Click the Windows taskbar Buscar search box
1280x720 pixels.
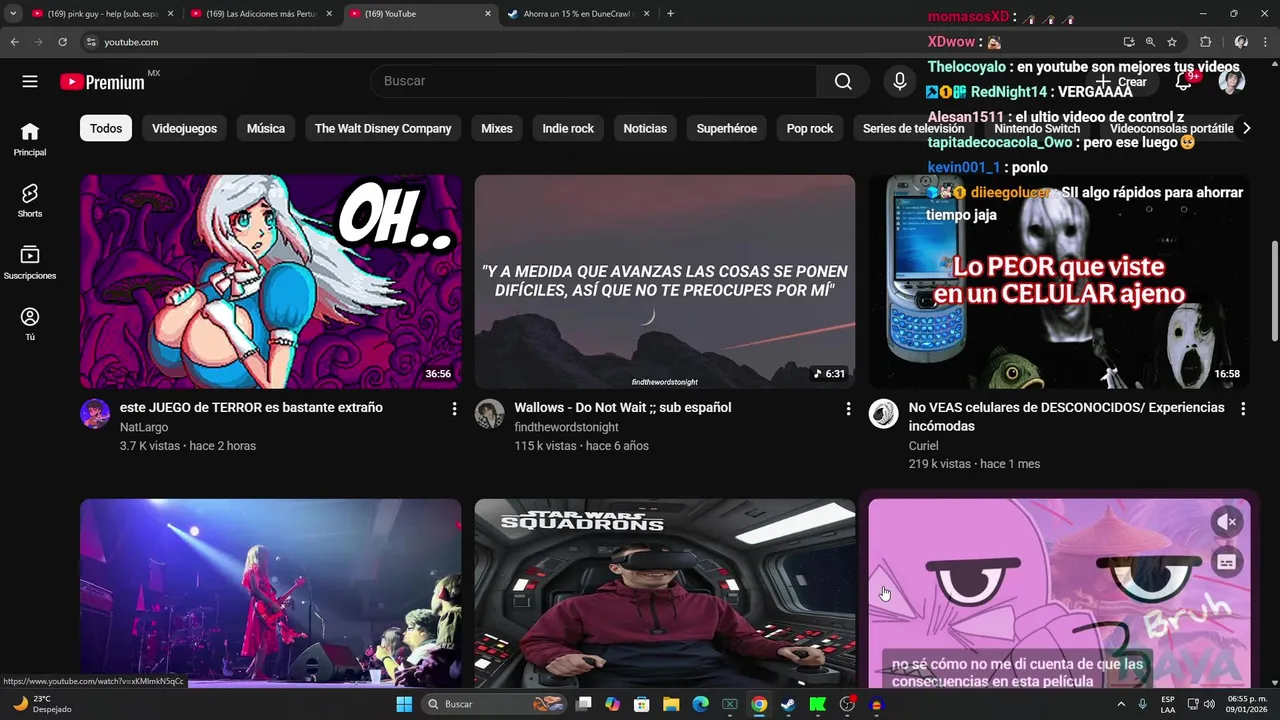pyautogui.click(x=495, y=704)
